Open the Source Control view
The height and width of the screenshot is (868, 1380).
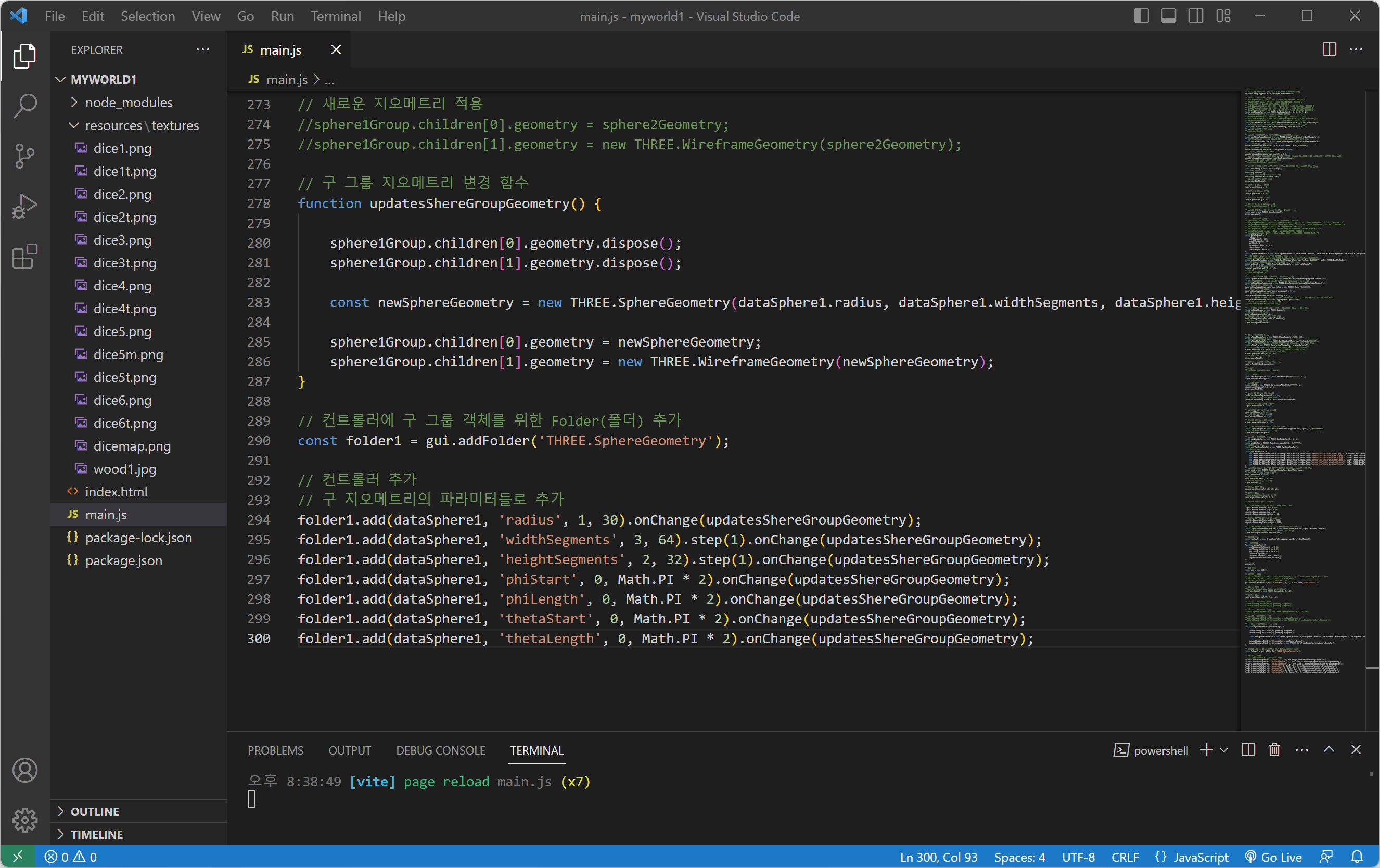tap(24, 156)
